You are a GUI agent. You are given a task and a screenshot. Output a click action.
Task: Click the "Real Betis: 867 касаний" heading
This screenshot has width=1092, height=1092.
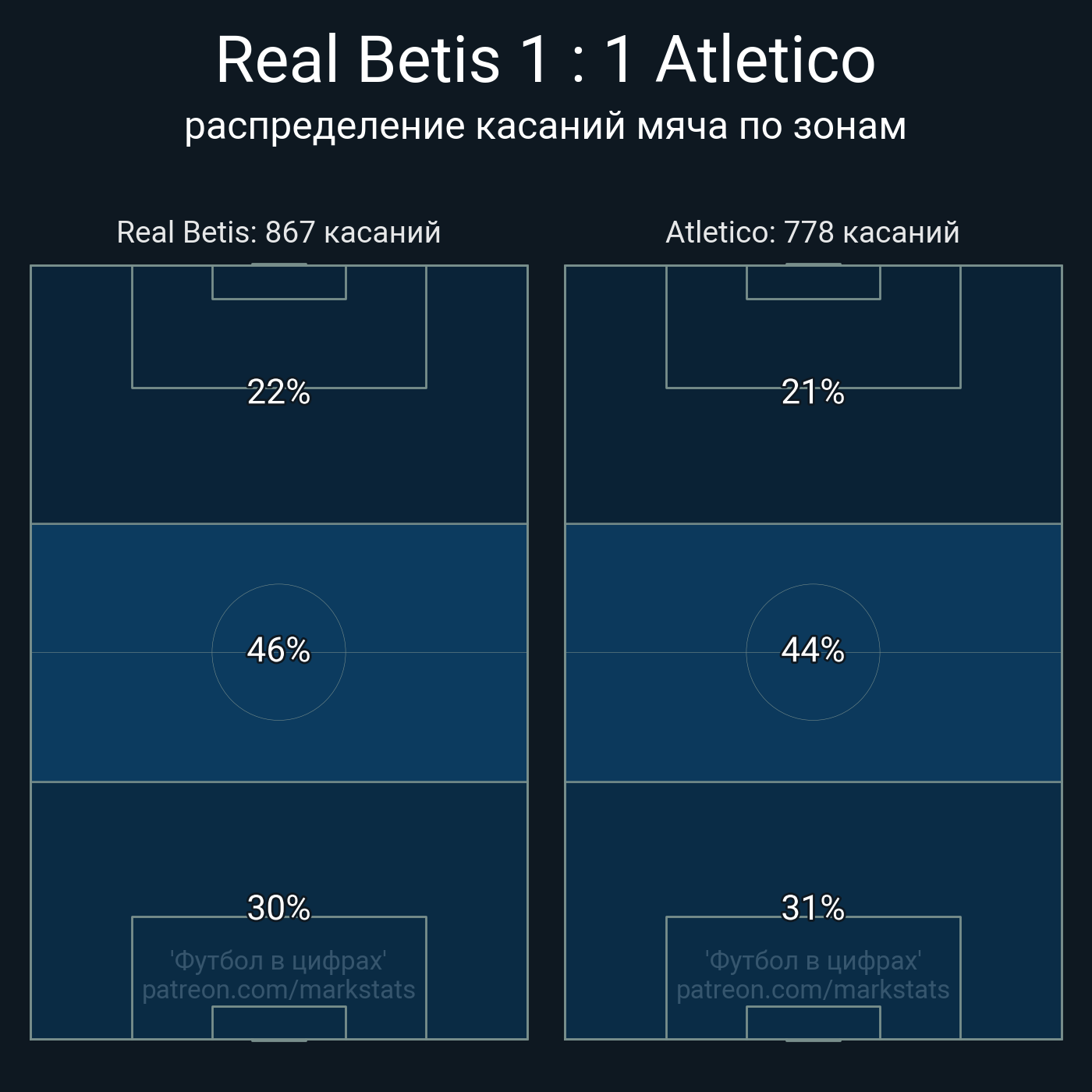(278, 232)
